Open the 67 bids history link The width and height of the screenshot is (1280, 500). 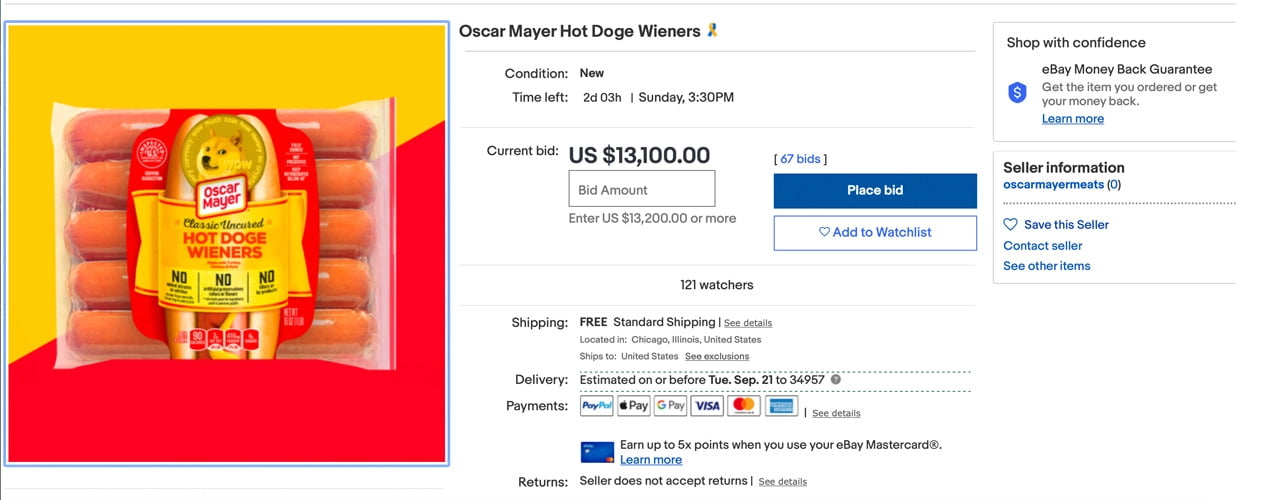click(800, 159)
